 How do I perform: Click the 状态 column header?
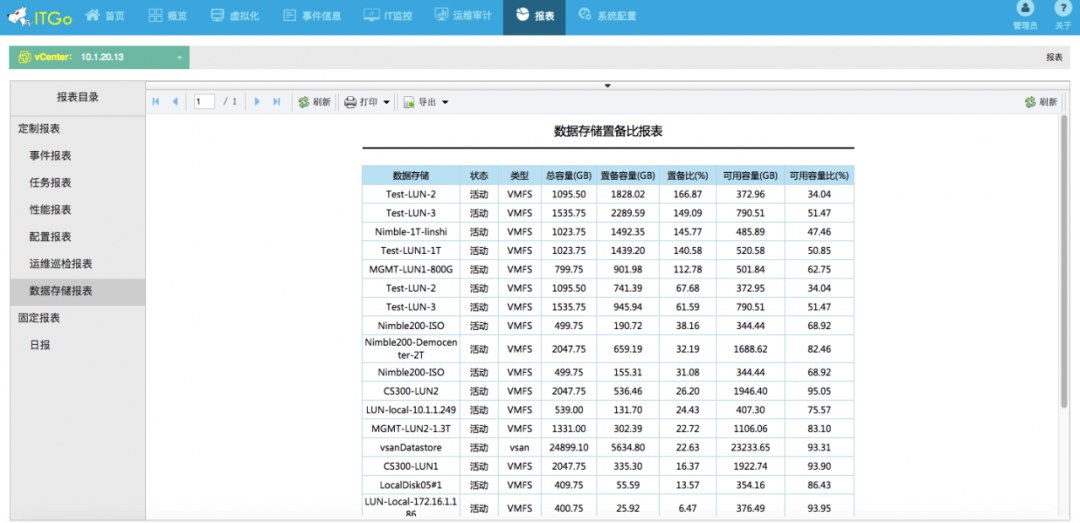pos(479,175)
